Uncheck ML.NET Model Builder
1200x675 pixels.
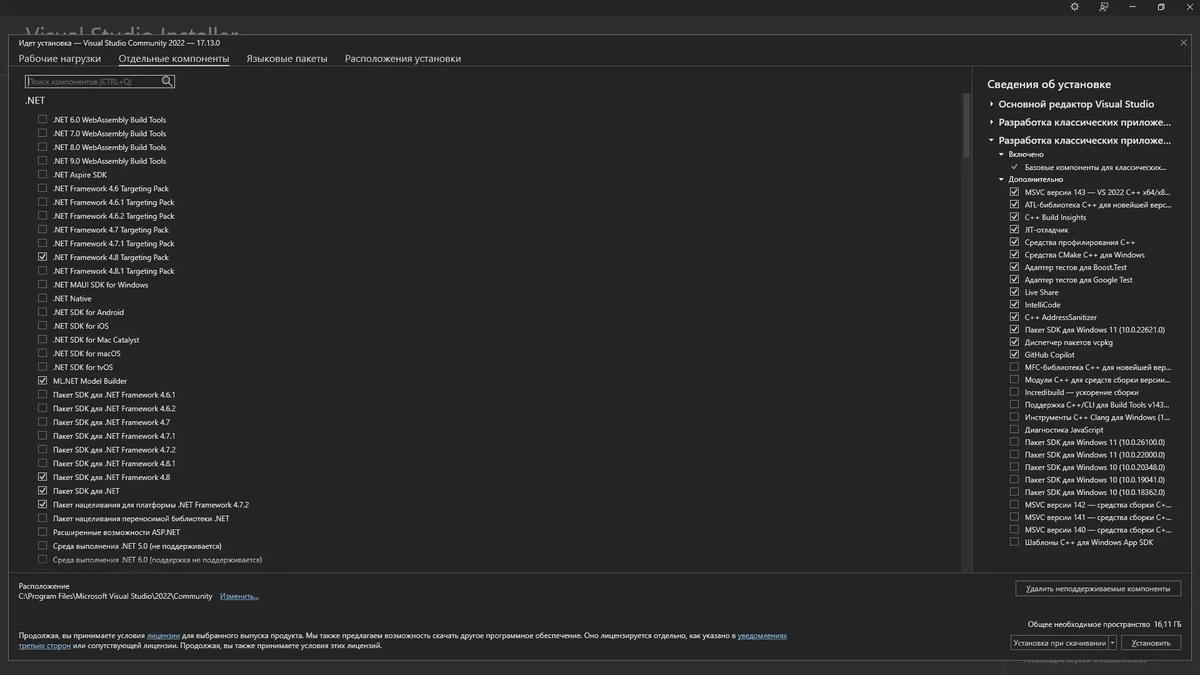click(x=42, y=381)
